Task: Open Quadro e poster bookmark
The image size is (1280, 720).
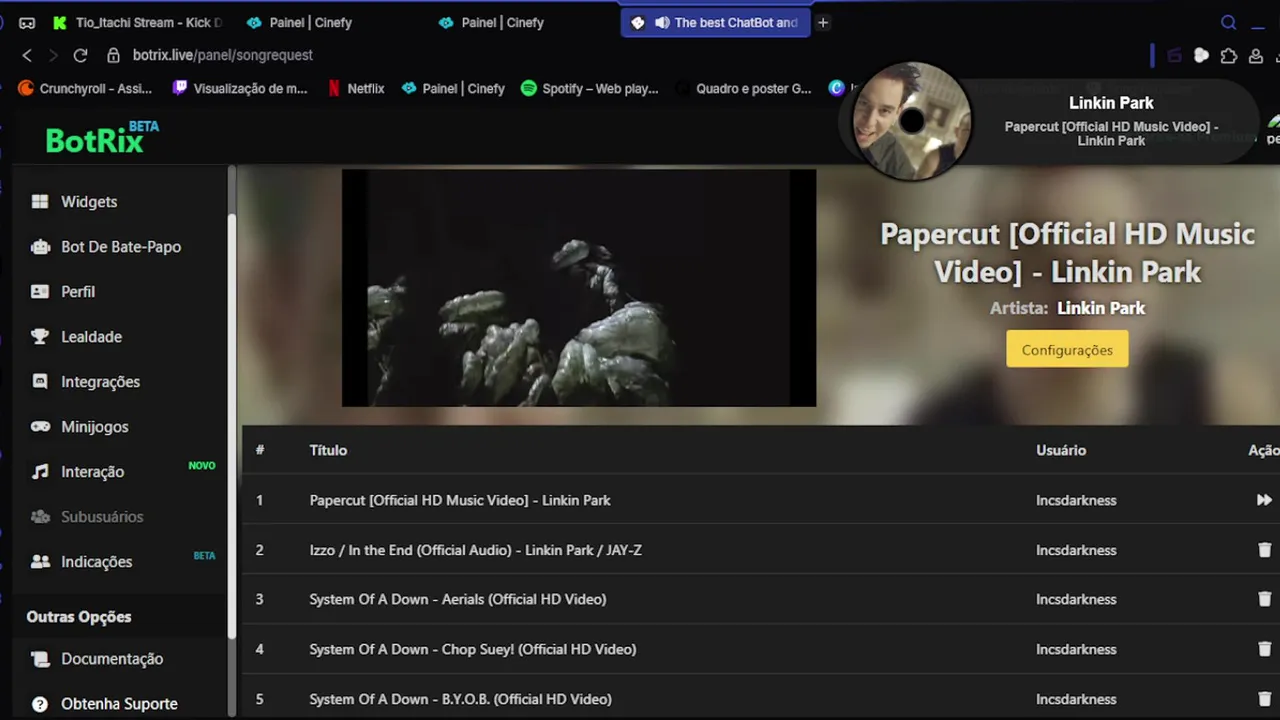Action: [x=743, y=88]
